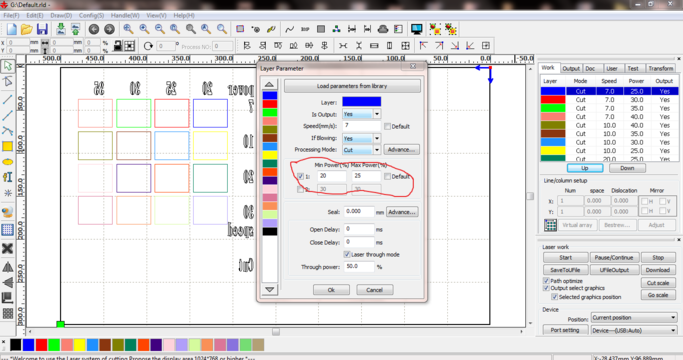Click the Export file icon
Image resolution: width=683 pixels, height=360 pixels.
coord(75,29)
